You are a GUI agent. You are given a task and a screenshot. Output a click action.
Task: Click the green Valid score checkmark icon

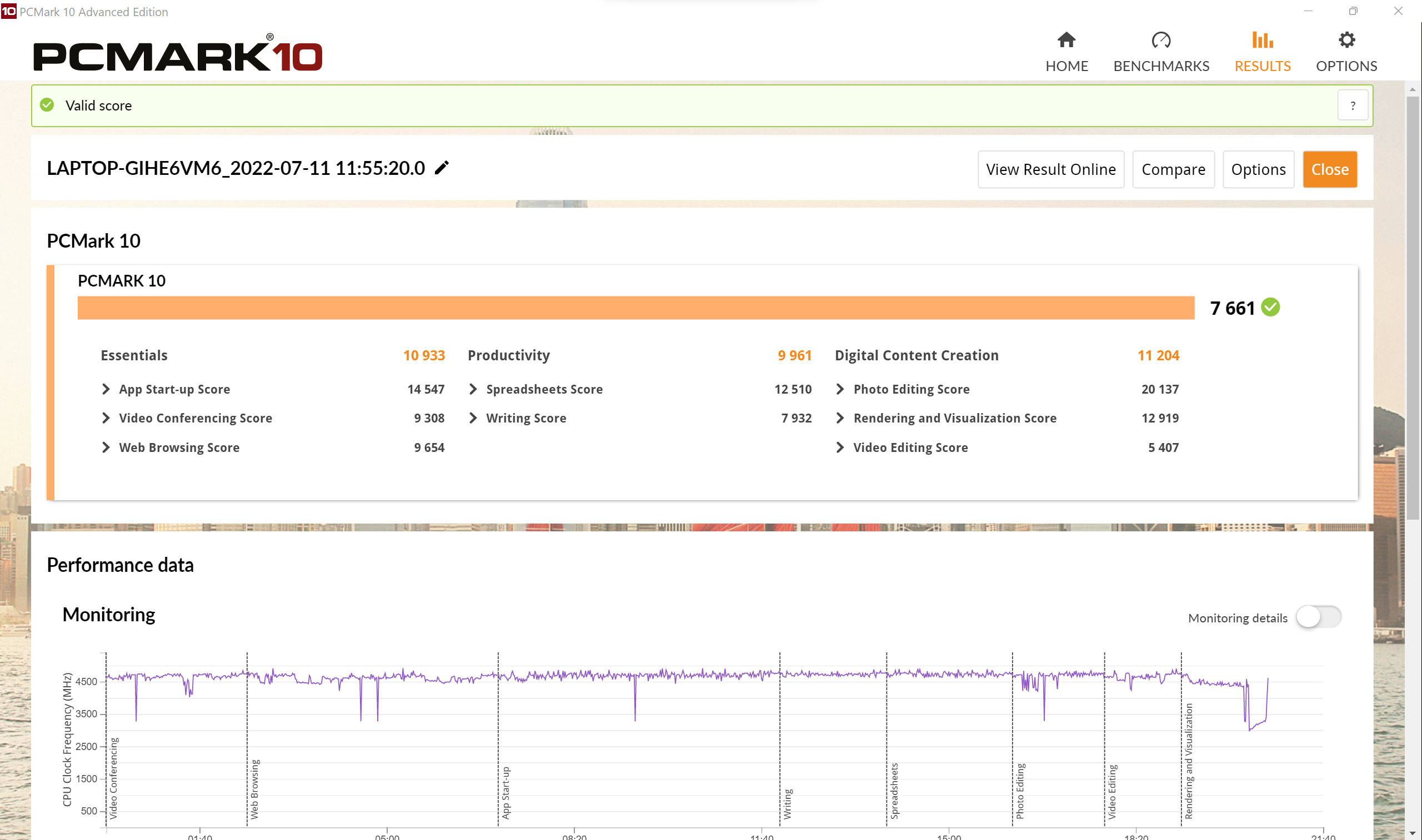(47, 105)
